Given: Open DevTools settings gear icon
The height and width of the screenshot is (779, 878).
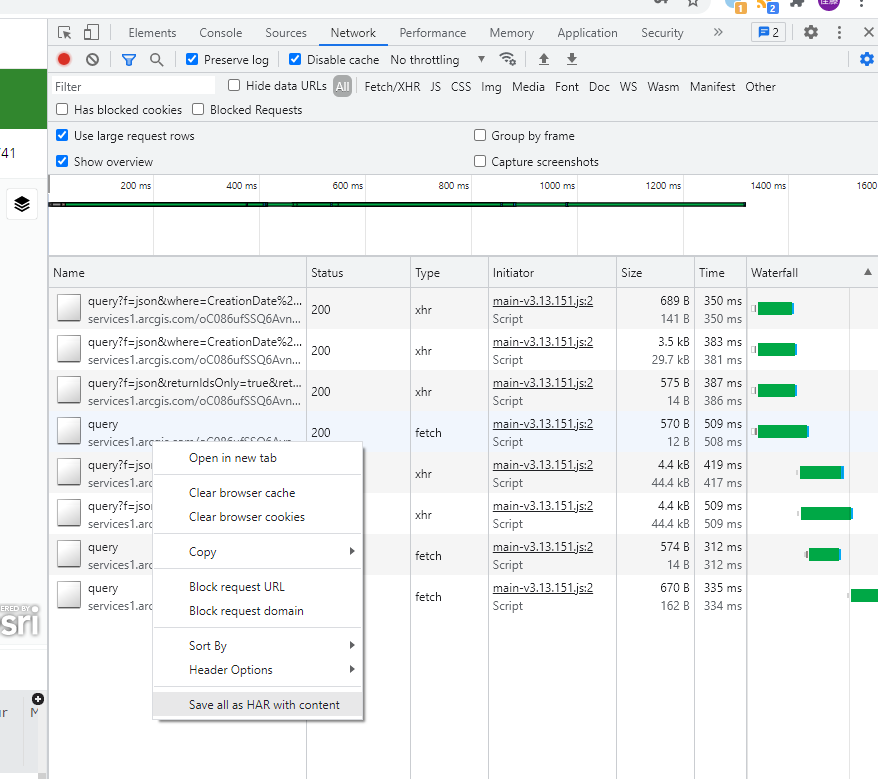Looking at the screenshot, I should tap(810, 32).
